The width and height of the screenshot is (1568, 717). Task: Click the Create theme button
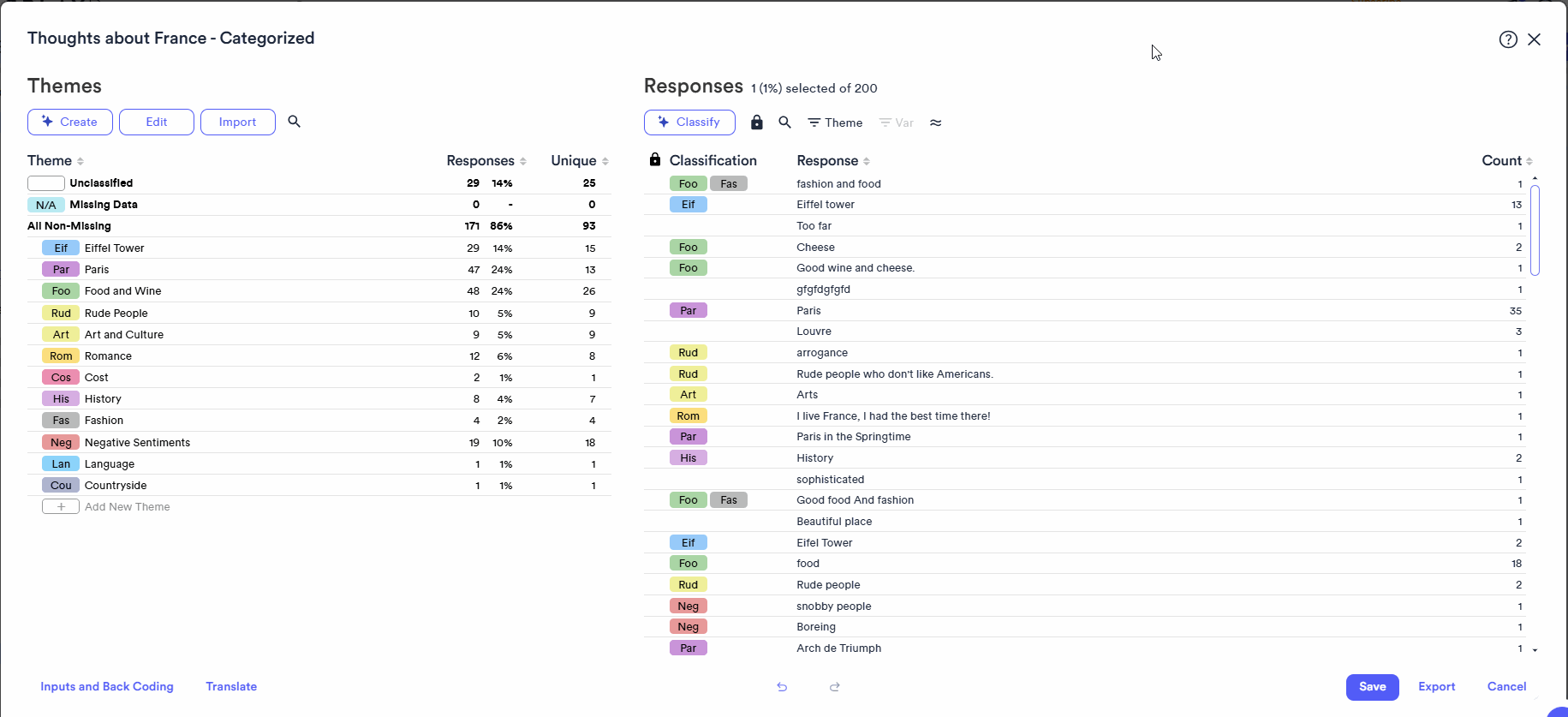point(70,122)
